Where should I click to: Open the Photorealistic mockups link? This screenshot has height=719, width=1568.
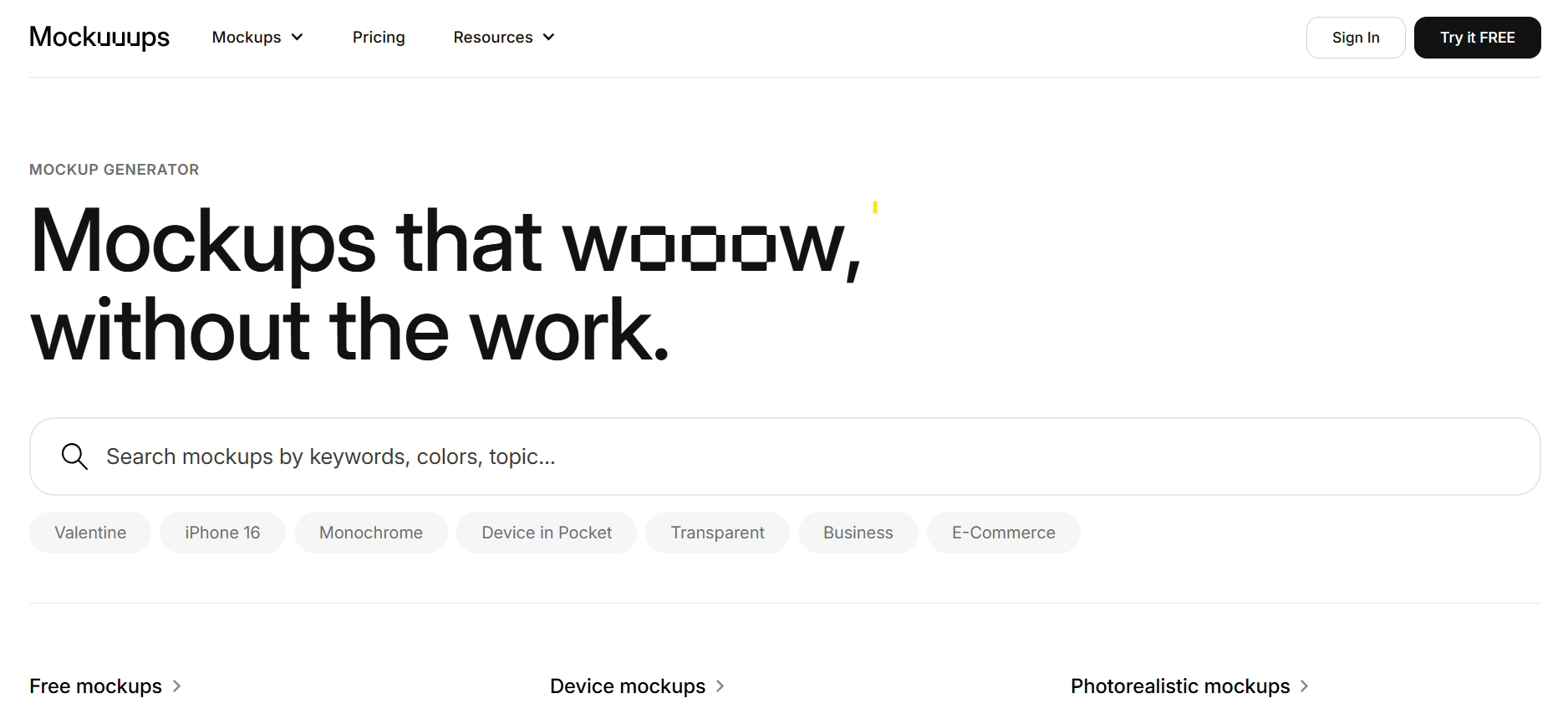(x=1180, y=686)
